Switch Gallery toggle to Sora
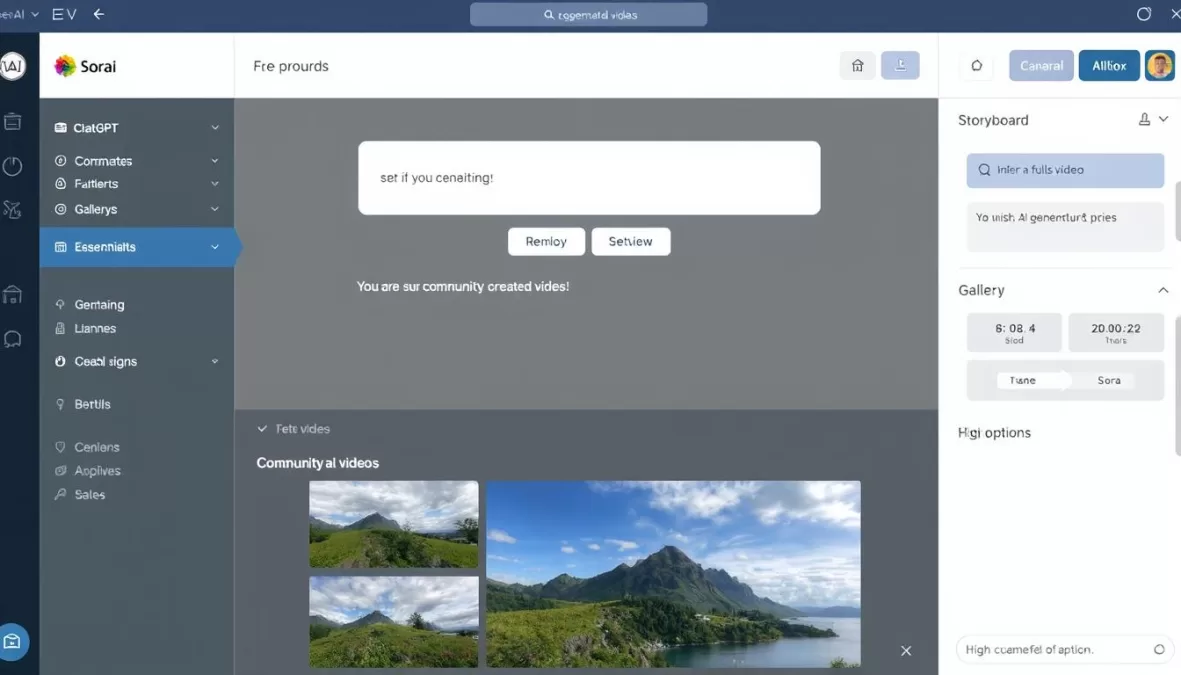This screenshot has width=1181, height=675. click(1108, 380)
